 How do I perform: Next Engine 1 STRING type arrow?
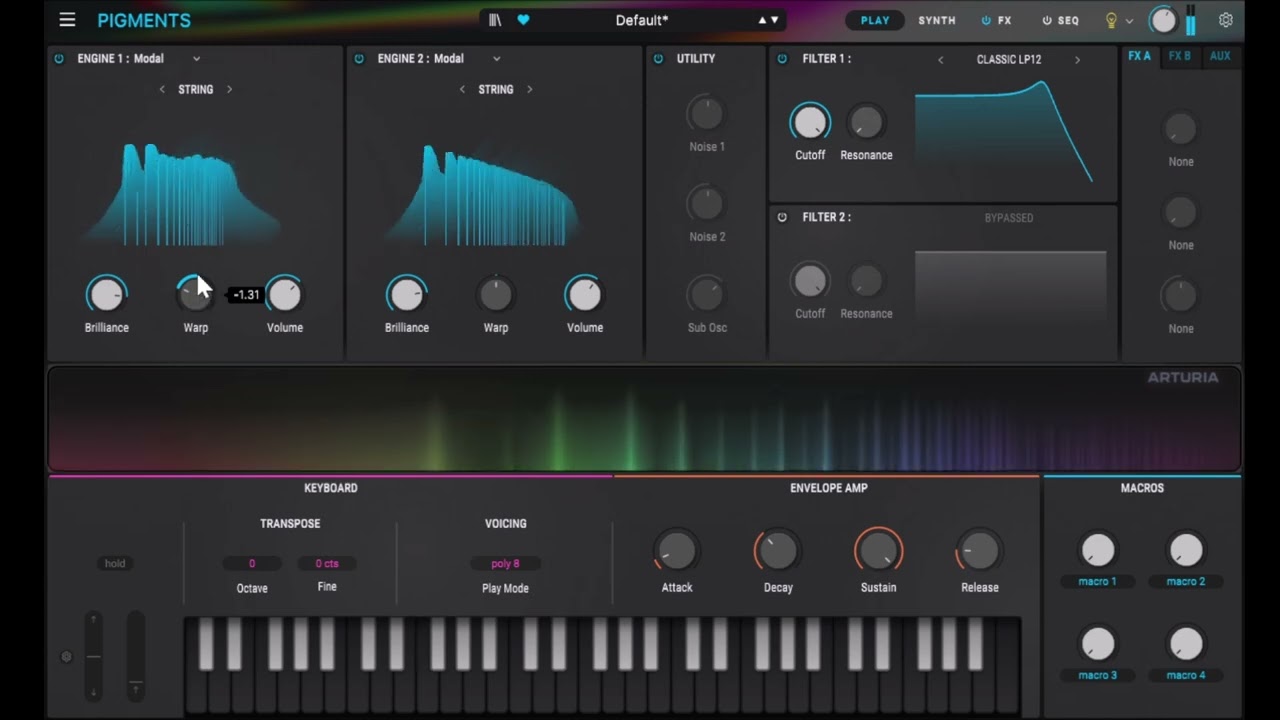coord(229,90)
